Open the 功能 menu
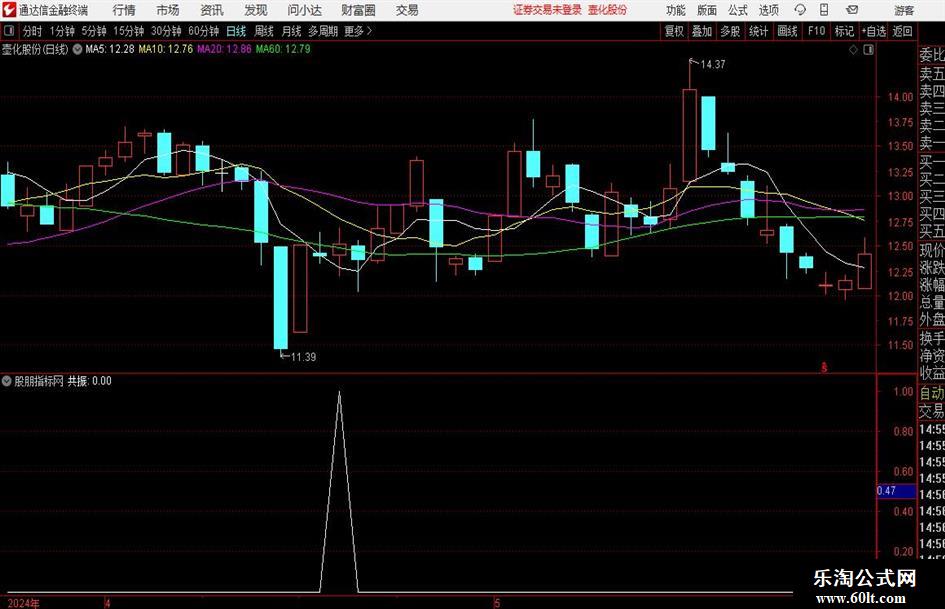 click(x=676, y=10)
